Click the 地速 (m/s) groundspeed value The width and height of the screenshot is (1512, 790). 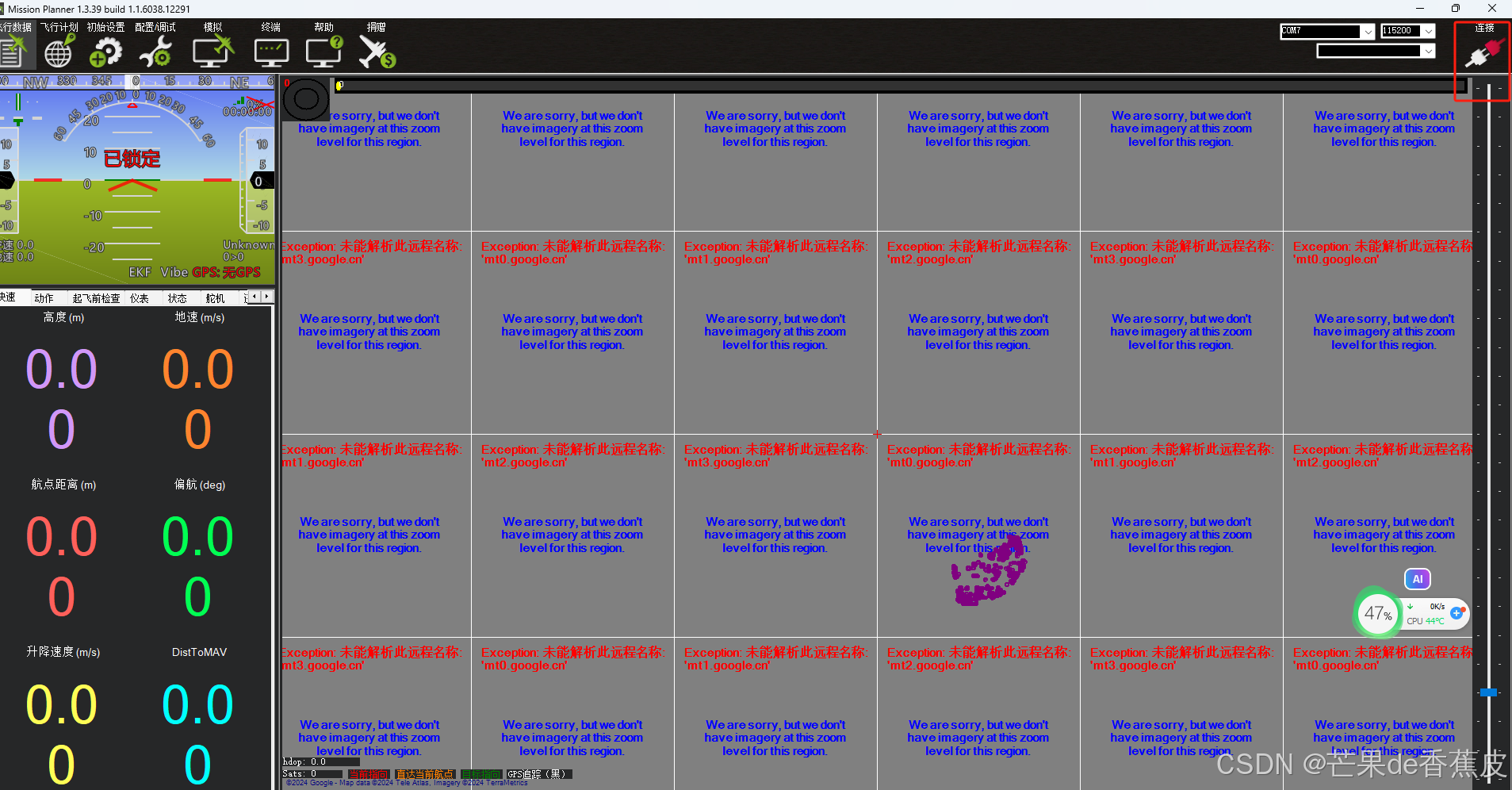(x=198, y=399)
